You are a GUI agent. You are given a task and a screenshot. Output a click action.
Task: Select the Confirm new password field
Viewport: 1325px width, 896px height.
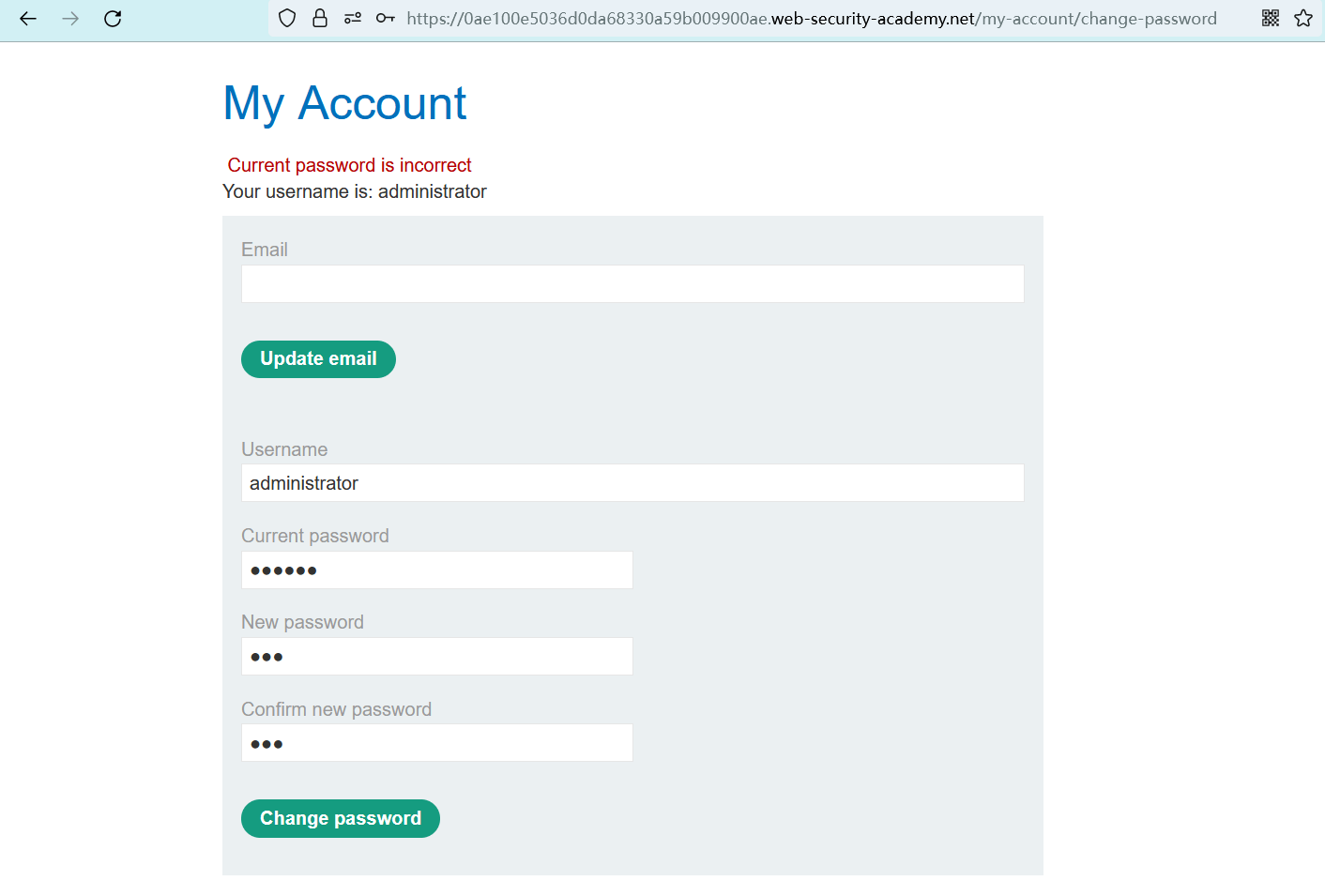click(437, 743)
